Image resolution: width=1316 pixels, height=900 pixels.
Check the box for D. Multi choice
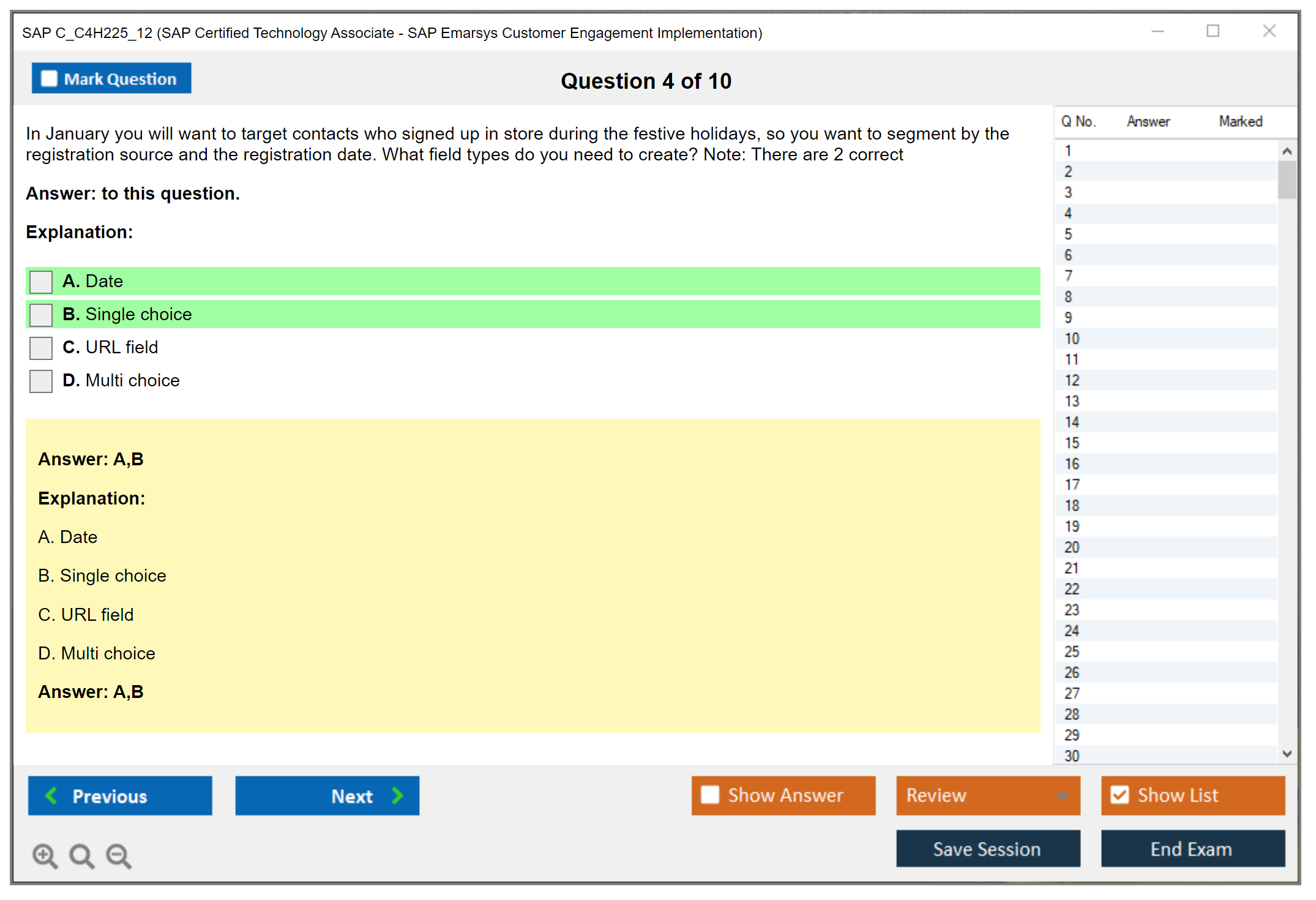(41, 381)
